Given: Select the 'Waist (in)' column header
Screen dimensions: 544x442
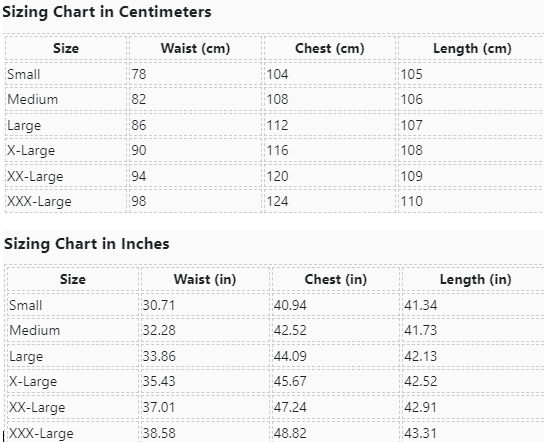Looking at the screenshot, I should point(205,280).
